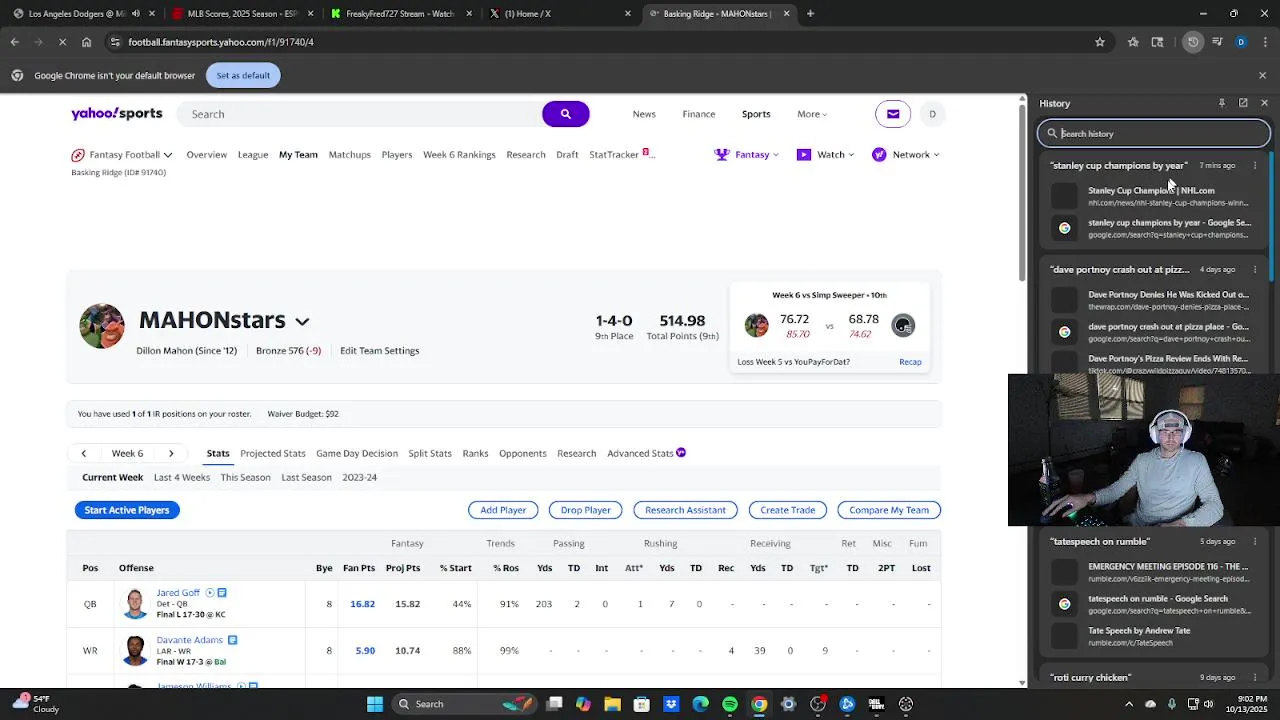Select the This Season filter

(245, 478)
